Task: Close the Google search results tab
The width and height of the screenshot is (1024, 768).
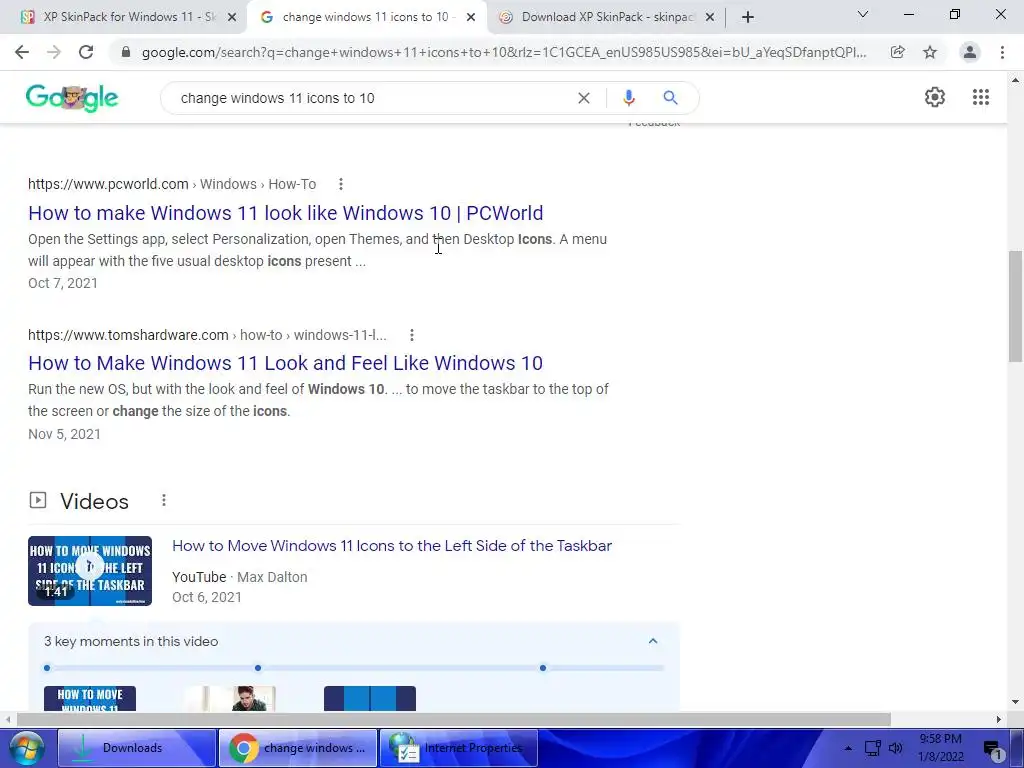Action: pyautogui.click(x=471, y=17)
